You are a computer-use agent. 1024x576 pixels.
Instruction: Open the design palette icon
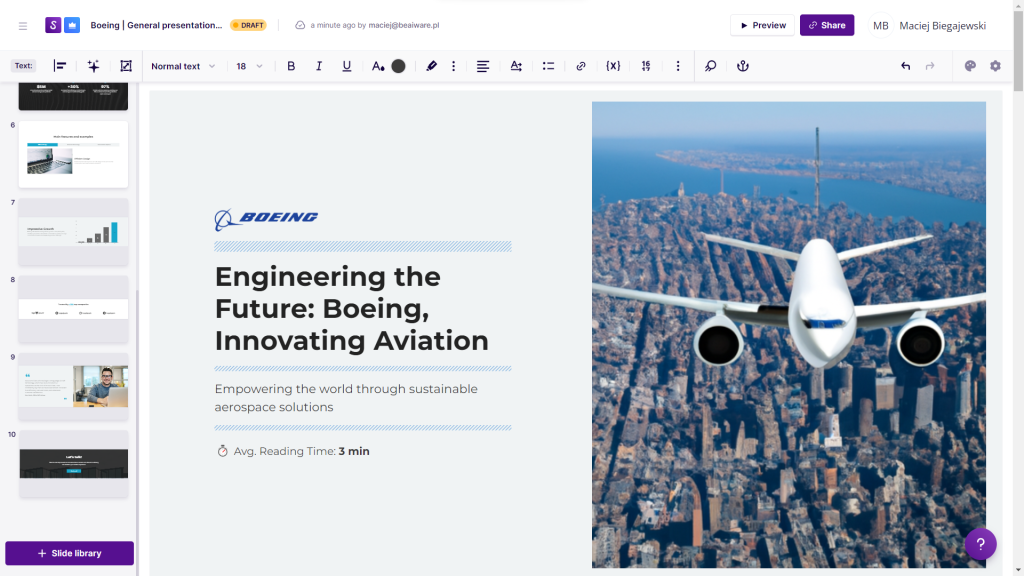click(969, 66)
